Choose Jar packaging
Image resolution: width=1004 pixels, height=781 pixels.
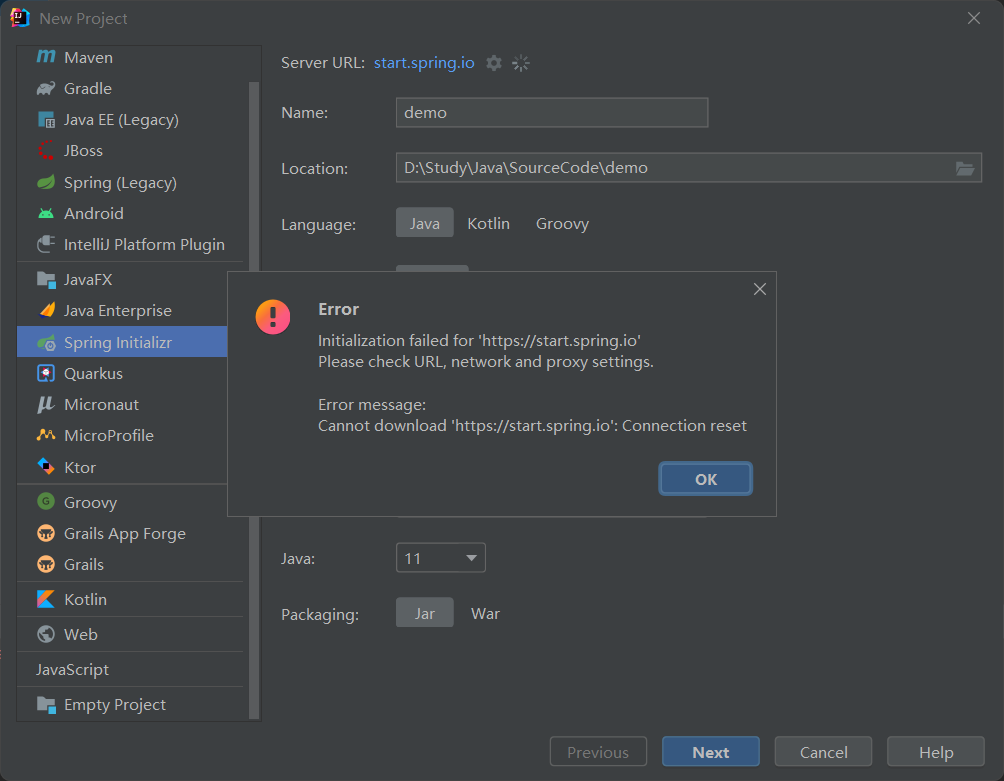tap(425, 613)
